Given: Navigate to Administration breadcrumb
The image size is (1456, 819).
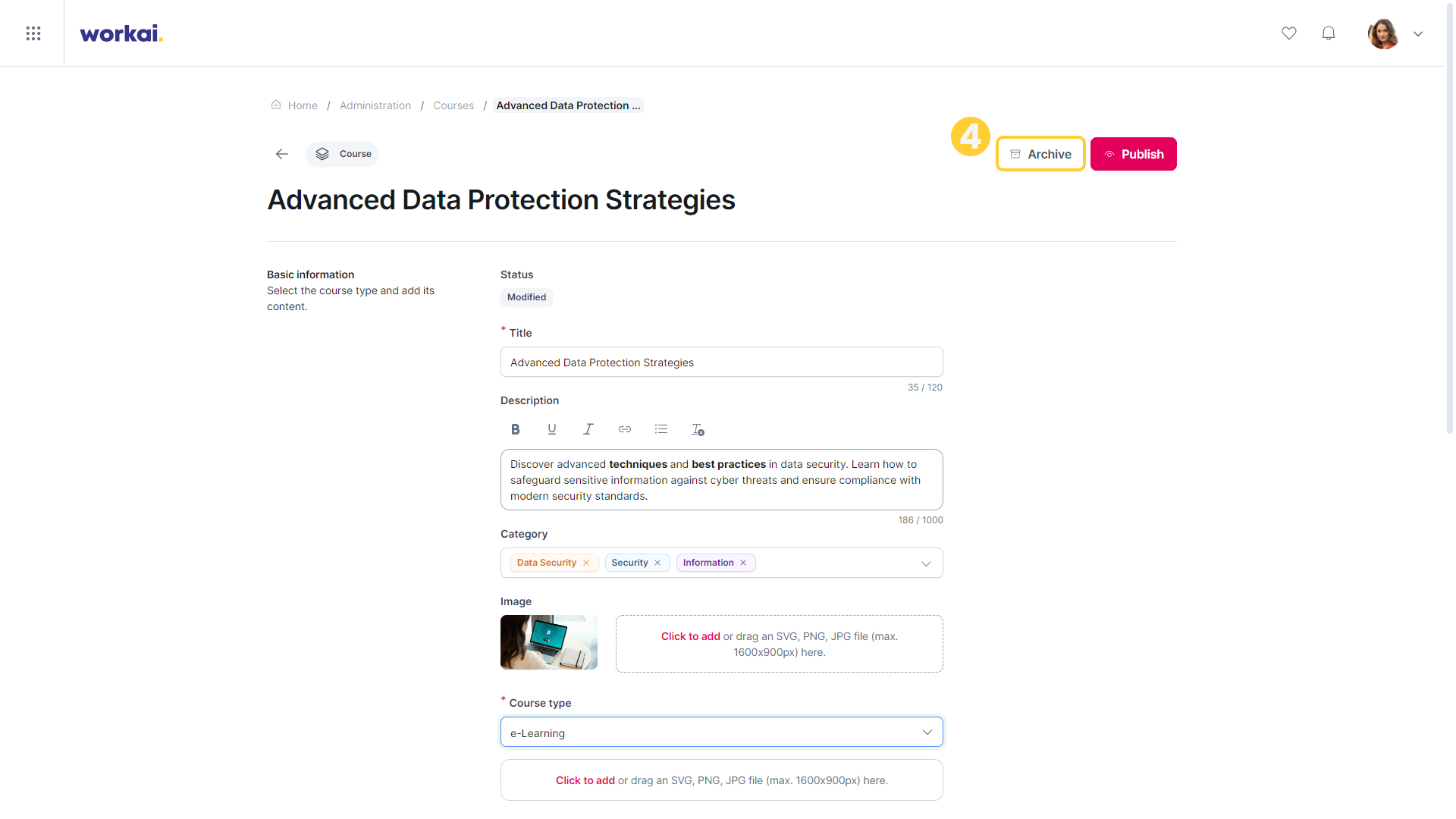Looking at the screenshot, I should pos(375,105).
